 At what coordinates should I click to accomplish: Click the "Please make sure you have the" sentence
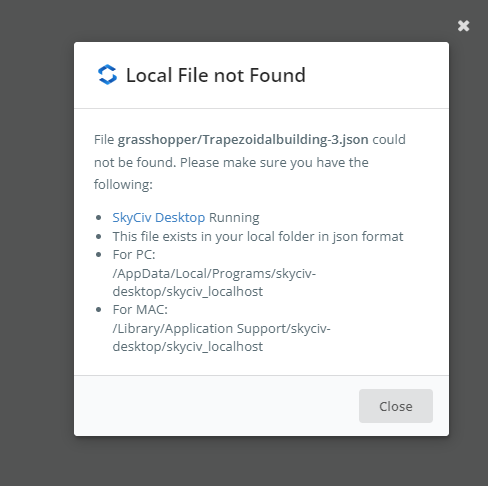(x=274, y=163)
